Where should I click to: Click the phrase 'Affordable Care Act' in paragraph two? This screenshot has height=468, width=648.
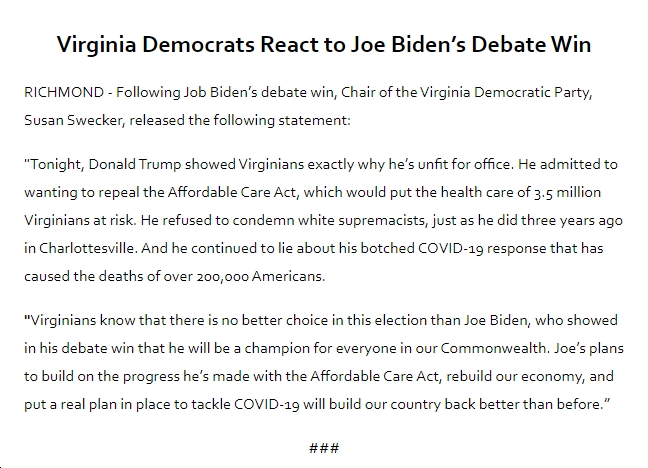point(232,192)
